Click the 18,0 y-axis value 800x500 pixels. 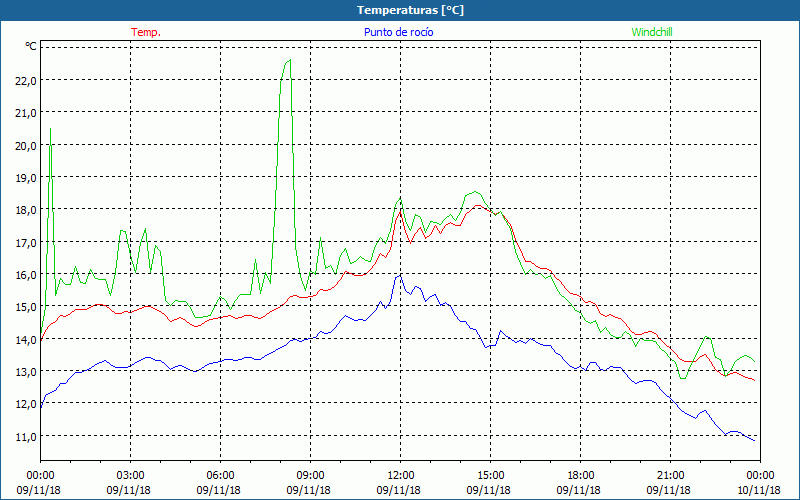pyautogui.click(x=26, y=210)
